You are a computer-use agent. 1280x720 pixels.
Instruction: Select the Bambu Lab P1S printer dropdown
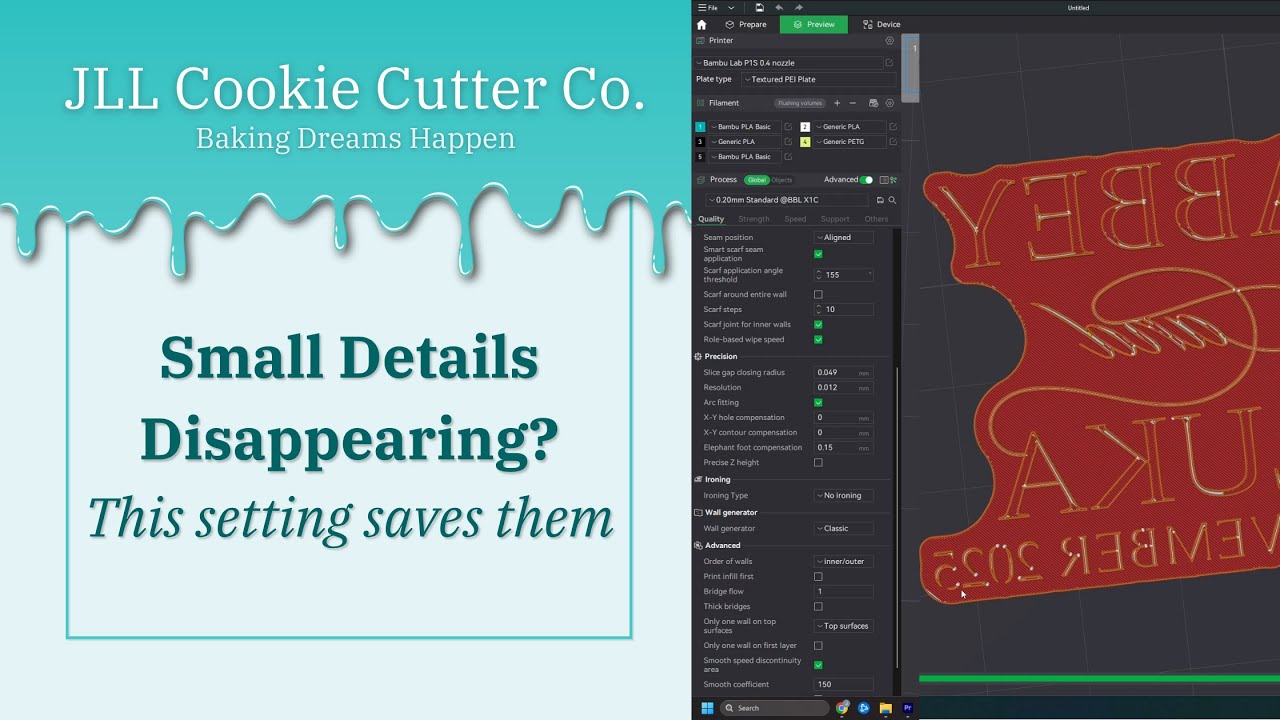pyautogui.click(x=788, y=63)
